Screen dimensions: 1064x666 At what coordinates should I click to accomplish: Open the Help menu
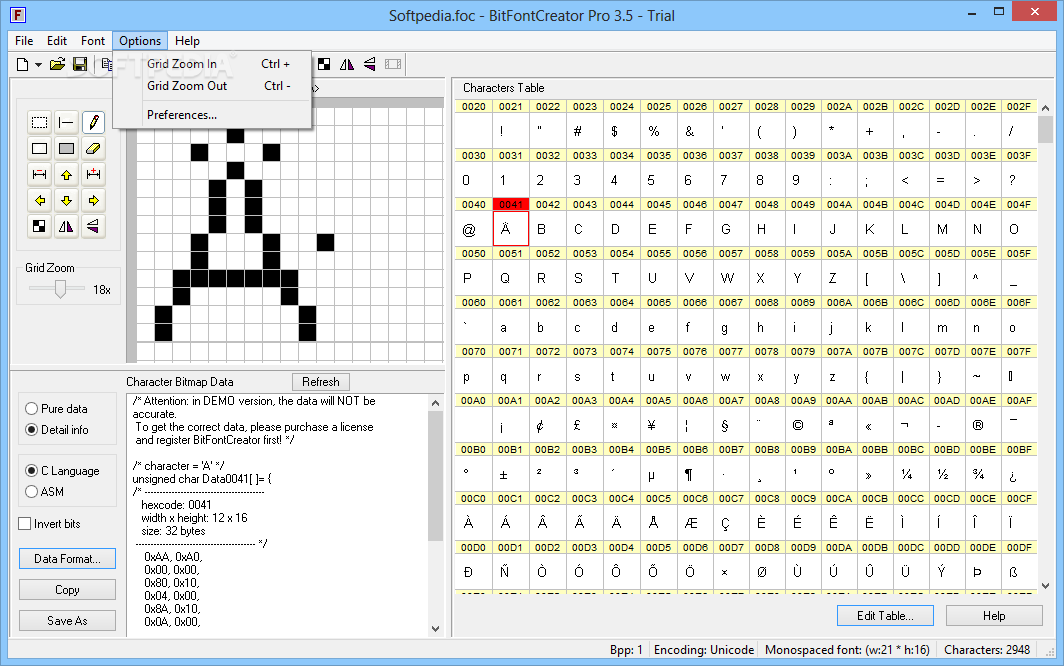[x=187, y=41]
